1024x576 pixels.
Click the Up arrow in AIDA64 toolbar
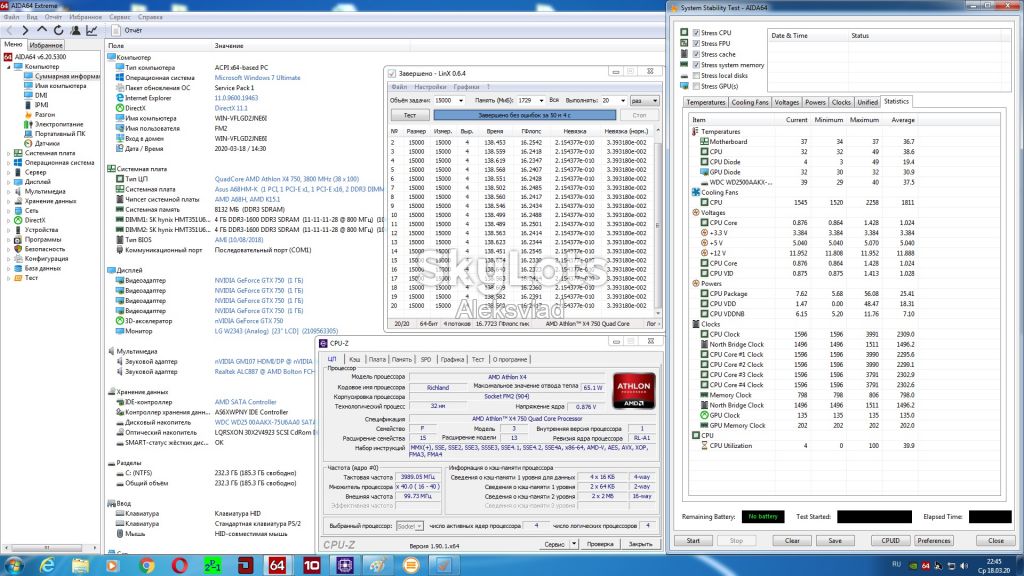tap(42, 30)
